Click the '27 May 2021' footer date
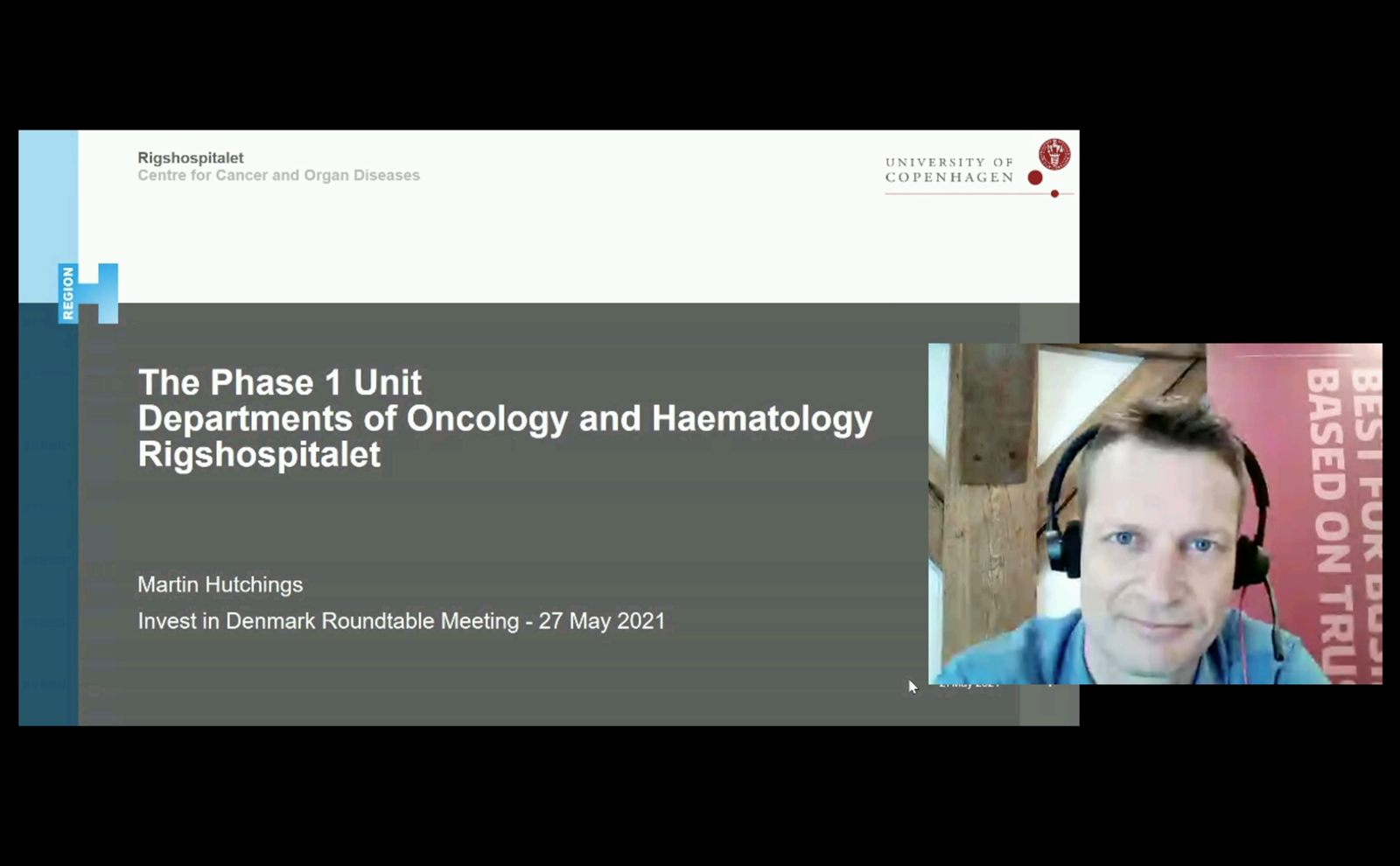The height and width of the screenshot is (866, 1400). tap(969, 686)
